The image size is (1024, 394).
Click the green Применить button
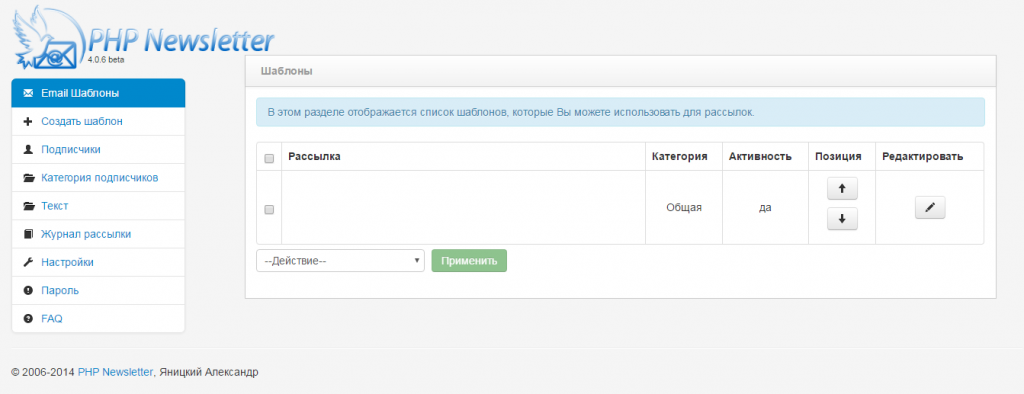click(469, 261)
